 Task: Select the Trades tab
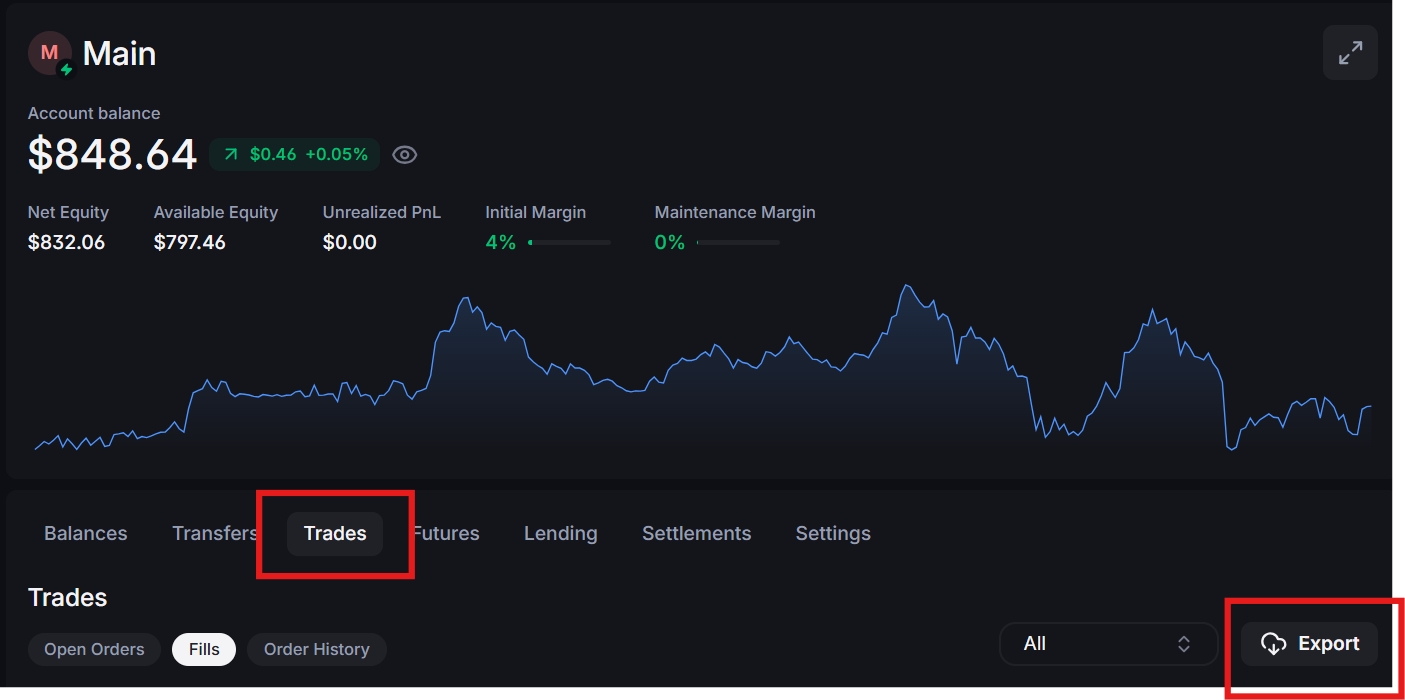pyautogui.click(x=335, y=534)
